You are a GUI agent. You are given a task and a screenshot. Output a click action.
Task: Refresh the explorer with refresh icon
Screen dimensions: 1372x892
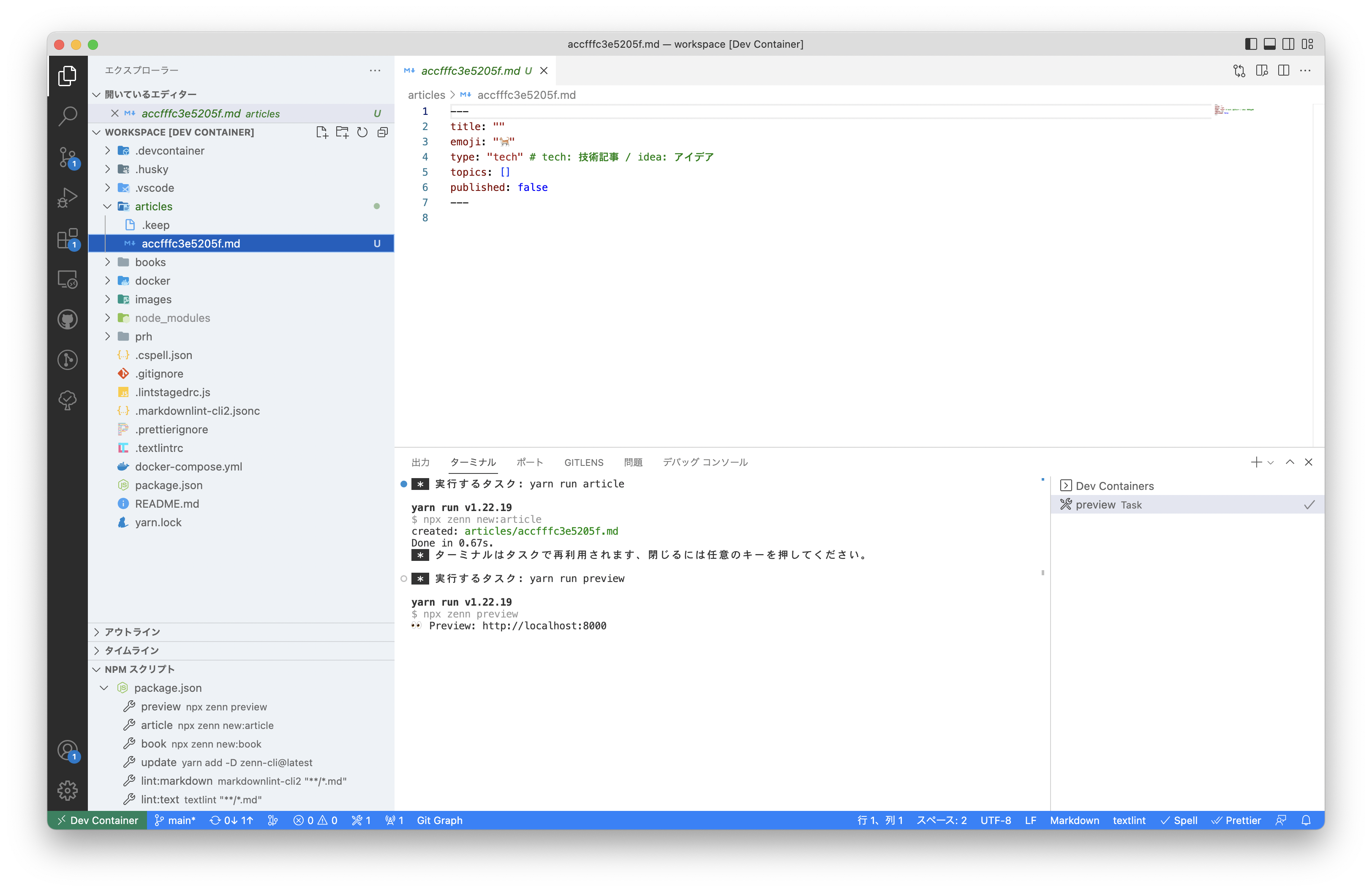click(x=362, y=133)
